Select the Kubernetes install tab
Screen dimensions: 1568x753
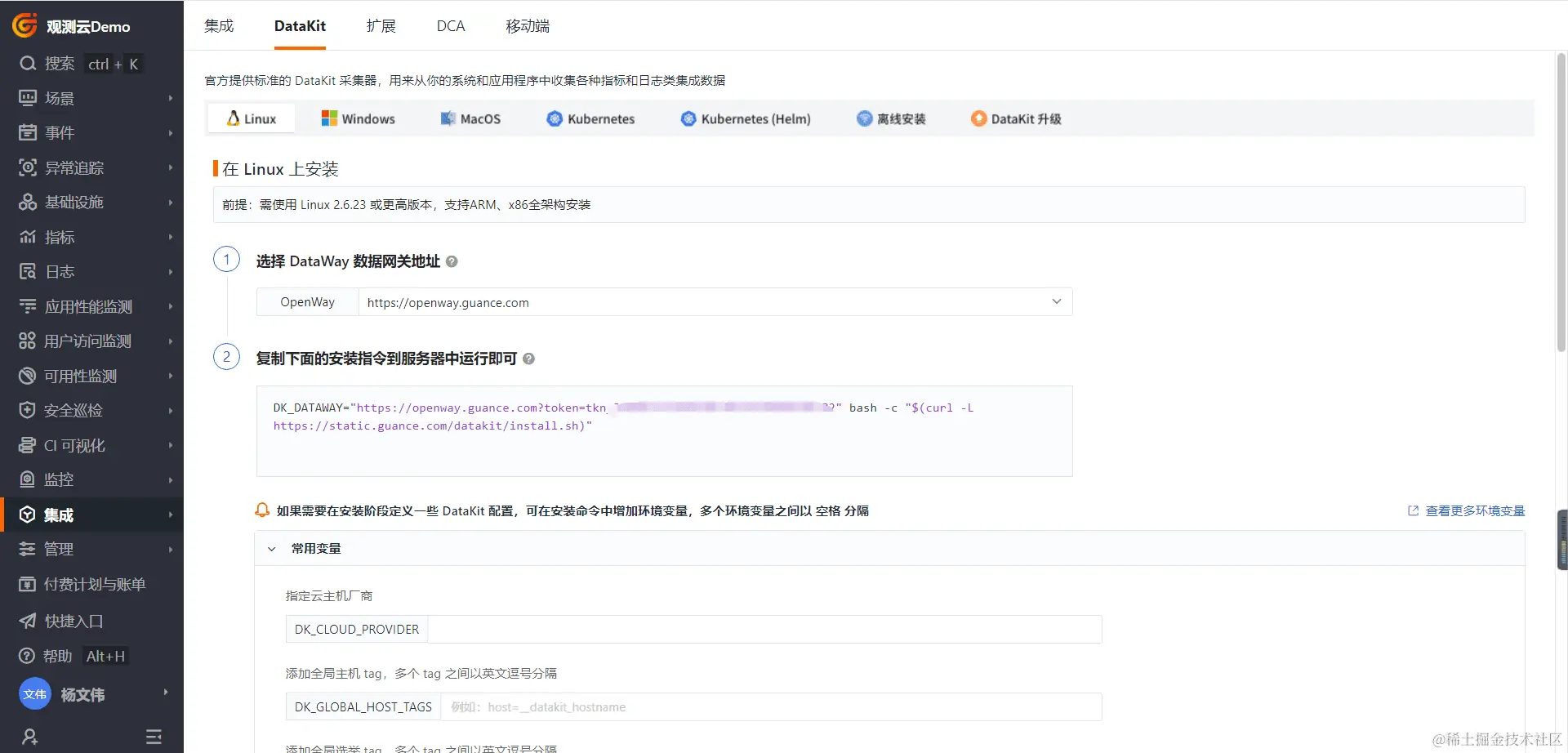click(x=590, y=118)
